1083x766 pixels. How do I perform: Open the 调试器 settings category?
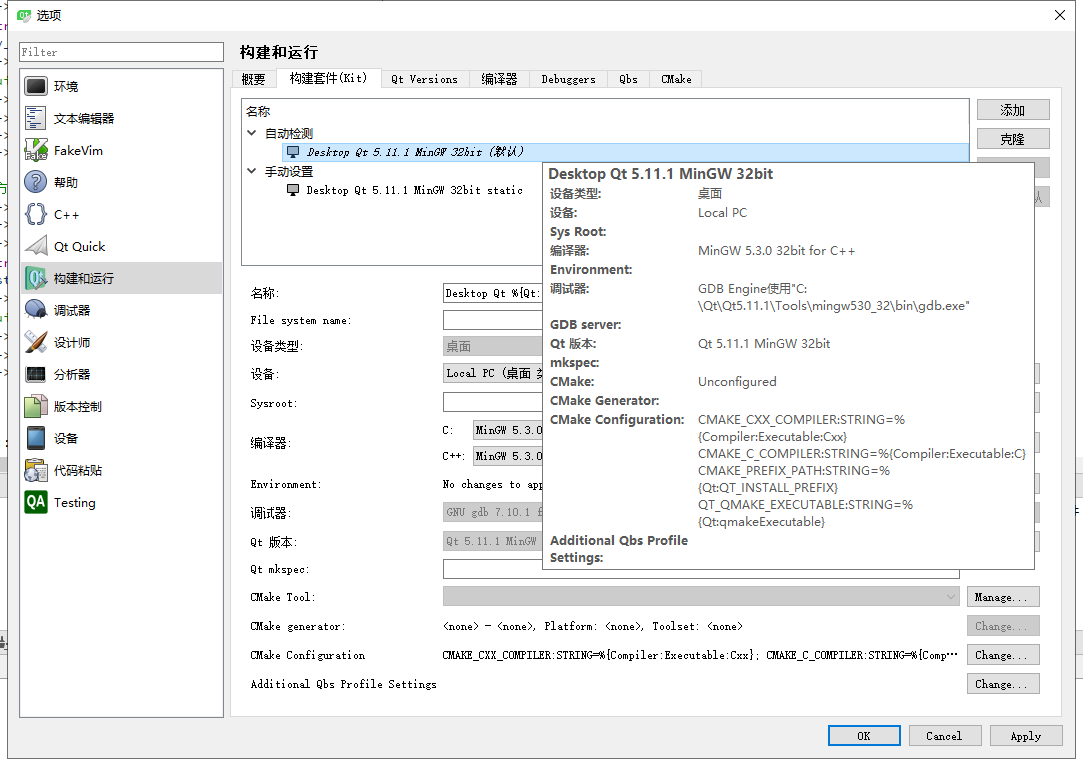click(121, 310)
